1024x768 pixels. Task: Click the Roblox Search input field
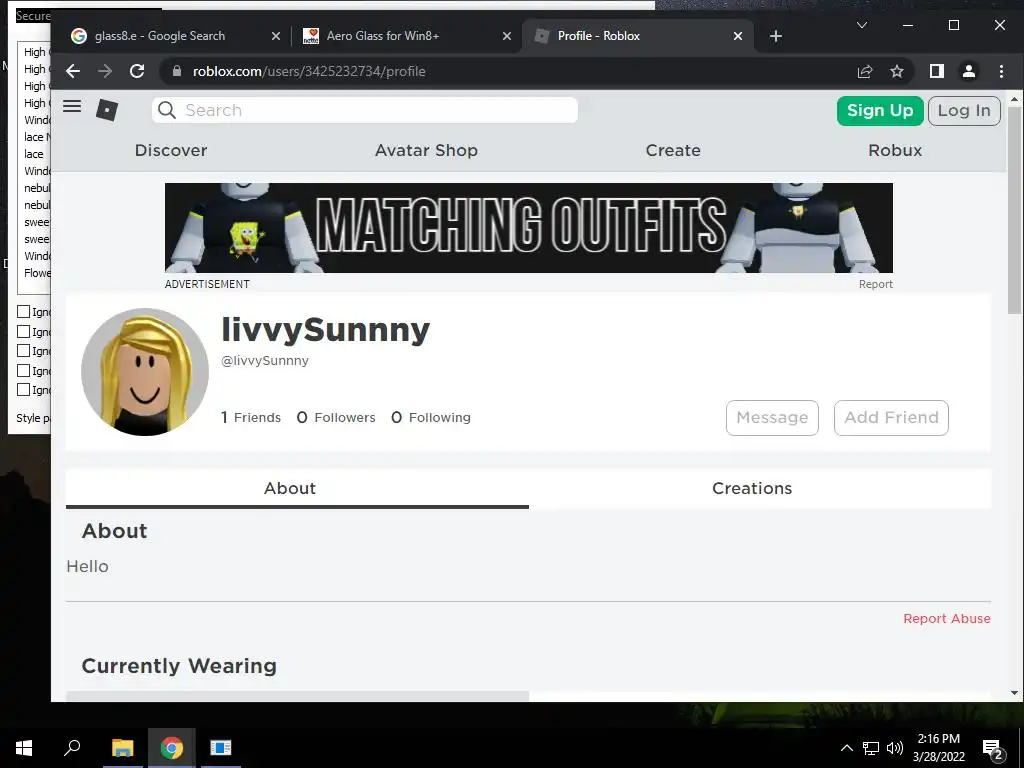364,110
